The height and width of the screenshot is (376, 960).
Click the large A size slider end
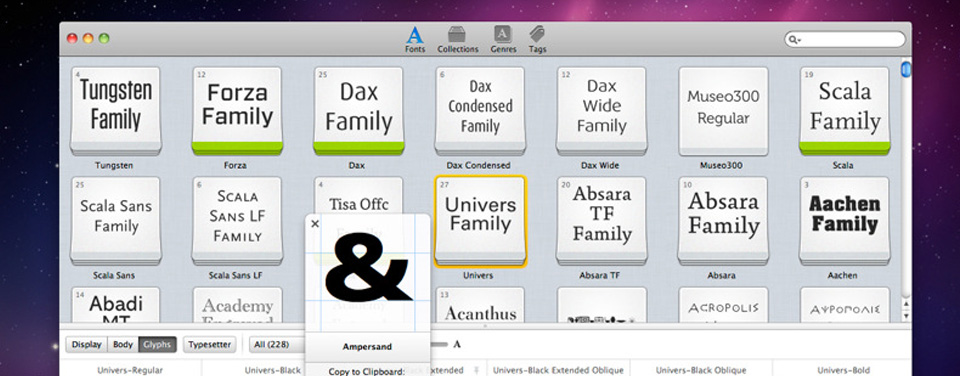457,345
